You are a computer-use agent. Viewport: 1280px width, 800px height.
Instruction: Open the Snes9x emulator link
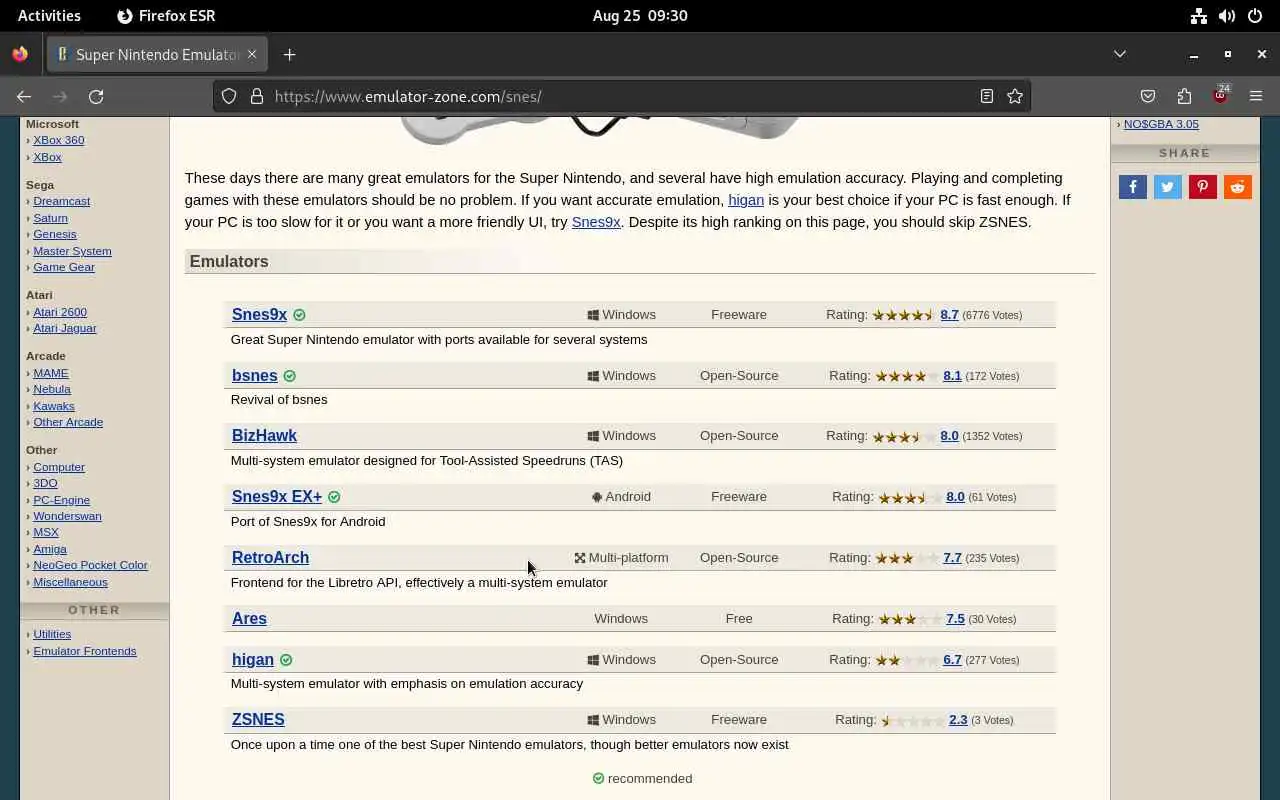tap(259, 314)
